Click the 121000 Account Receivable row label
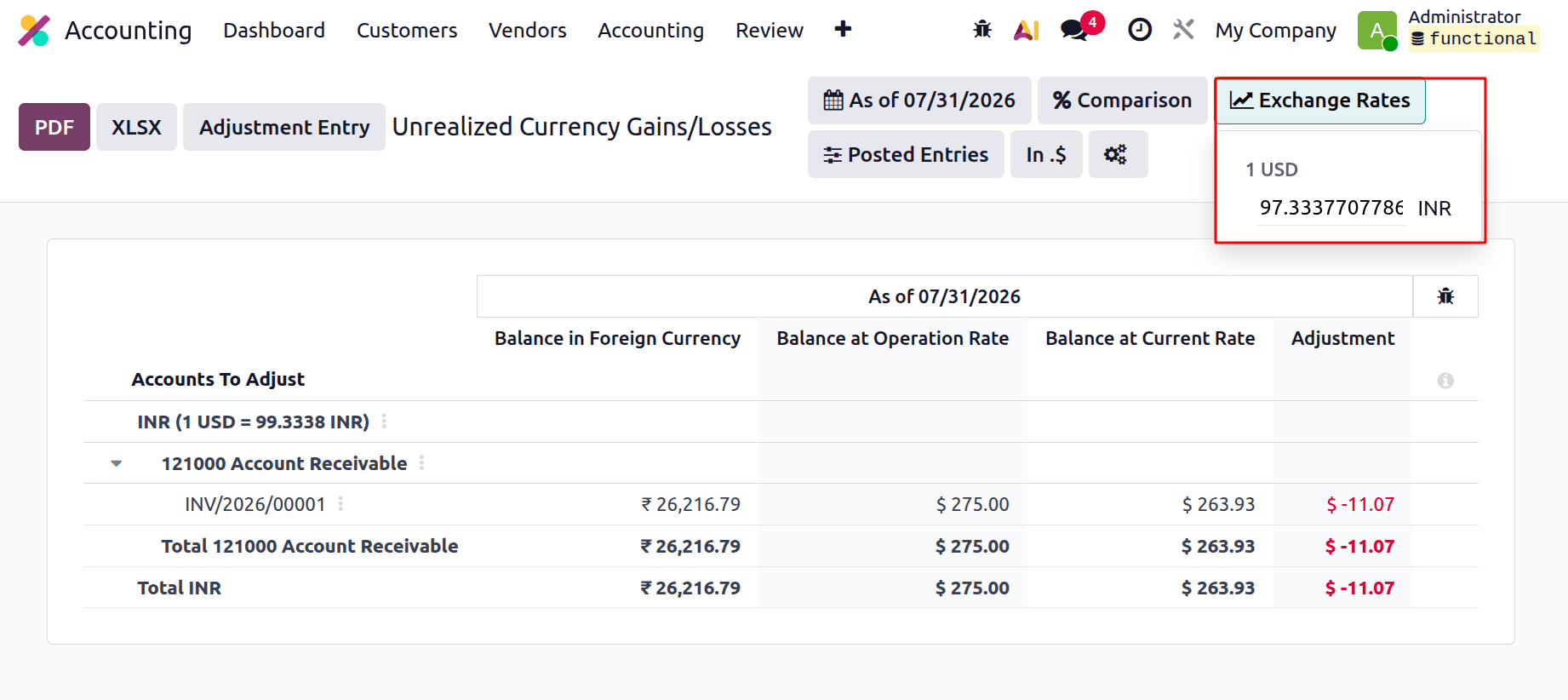The image size is (1568, 700). [x=284, y=463]
